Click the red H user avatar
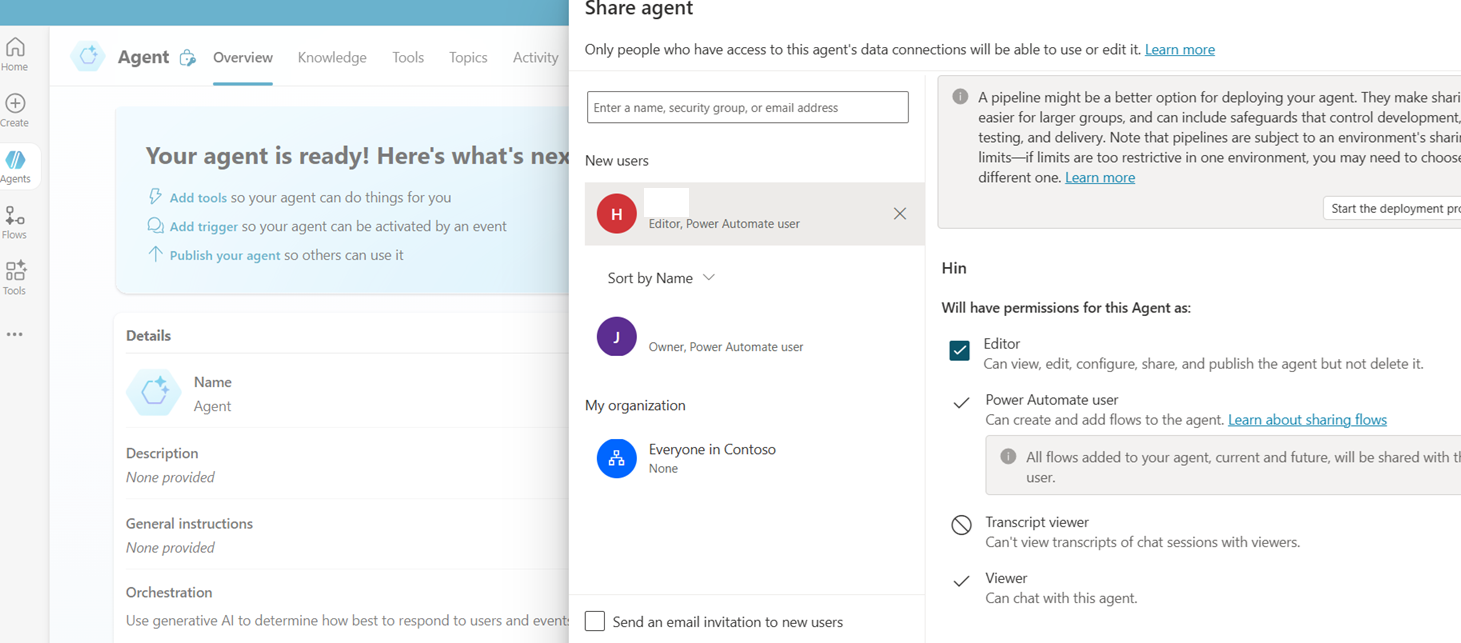The width and height of the screenshot is (1461, 643). tap(617, 214)
